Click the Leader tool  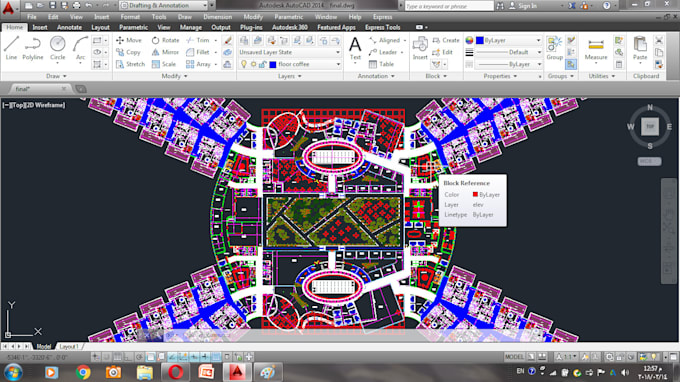(383, 52)
